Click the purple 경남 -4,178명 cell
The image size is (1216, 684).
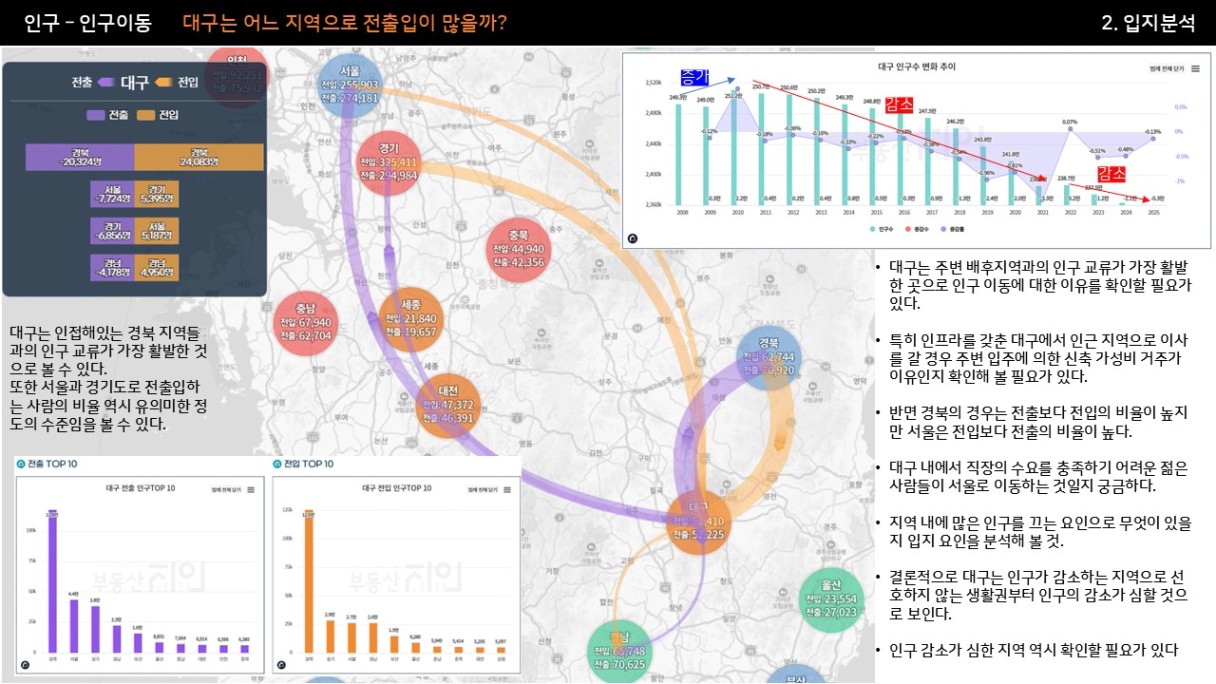[112, 267]
